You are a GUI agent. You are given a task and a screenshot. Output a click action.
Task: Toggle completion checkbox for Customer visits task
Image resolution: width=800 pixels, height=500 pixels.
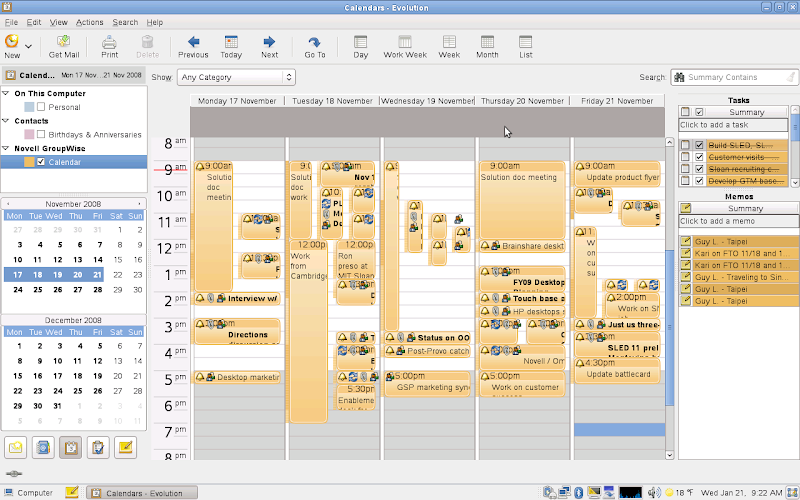point(699,157)
